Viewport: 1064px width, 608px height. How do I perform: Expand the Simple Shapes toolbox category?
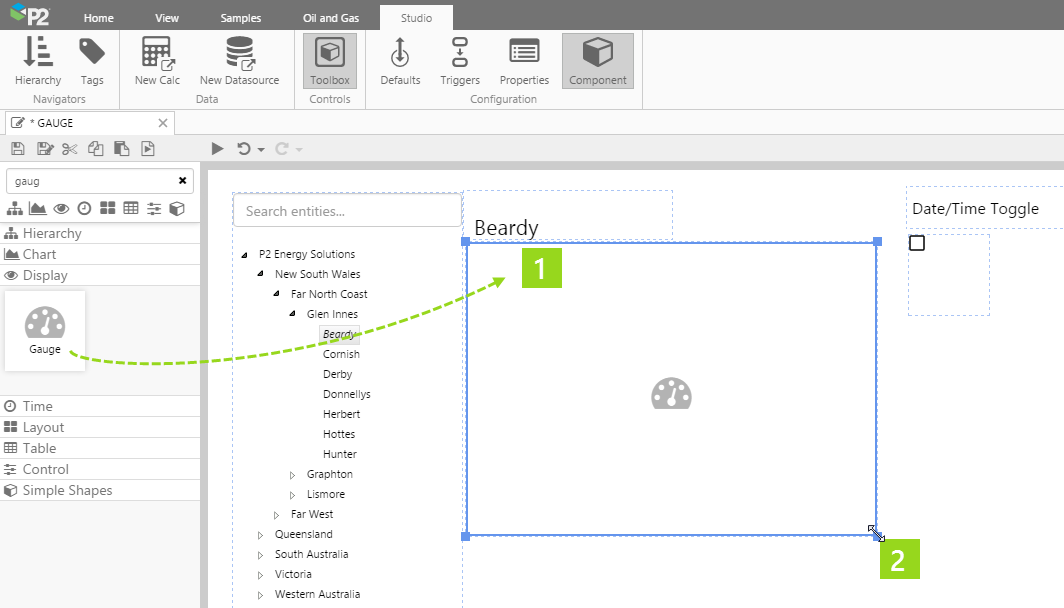67,490
